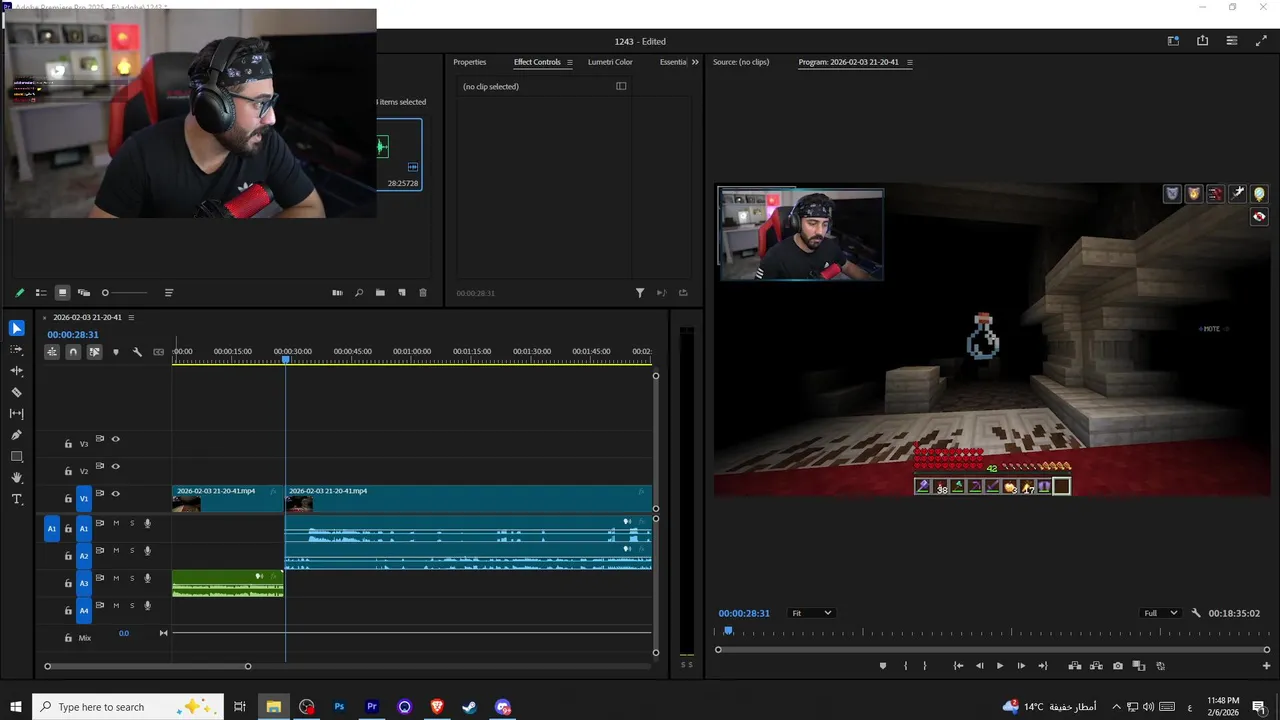The height and width of the screenshot is (720, 1280).
Task: Mute audio track A3
Action: tap(116, 578)
